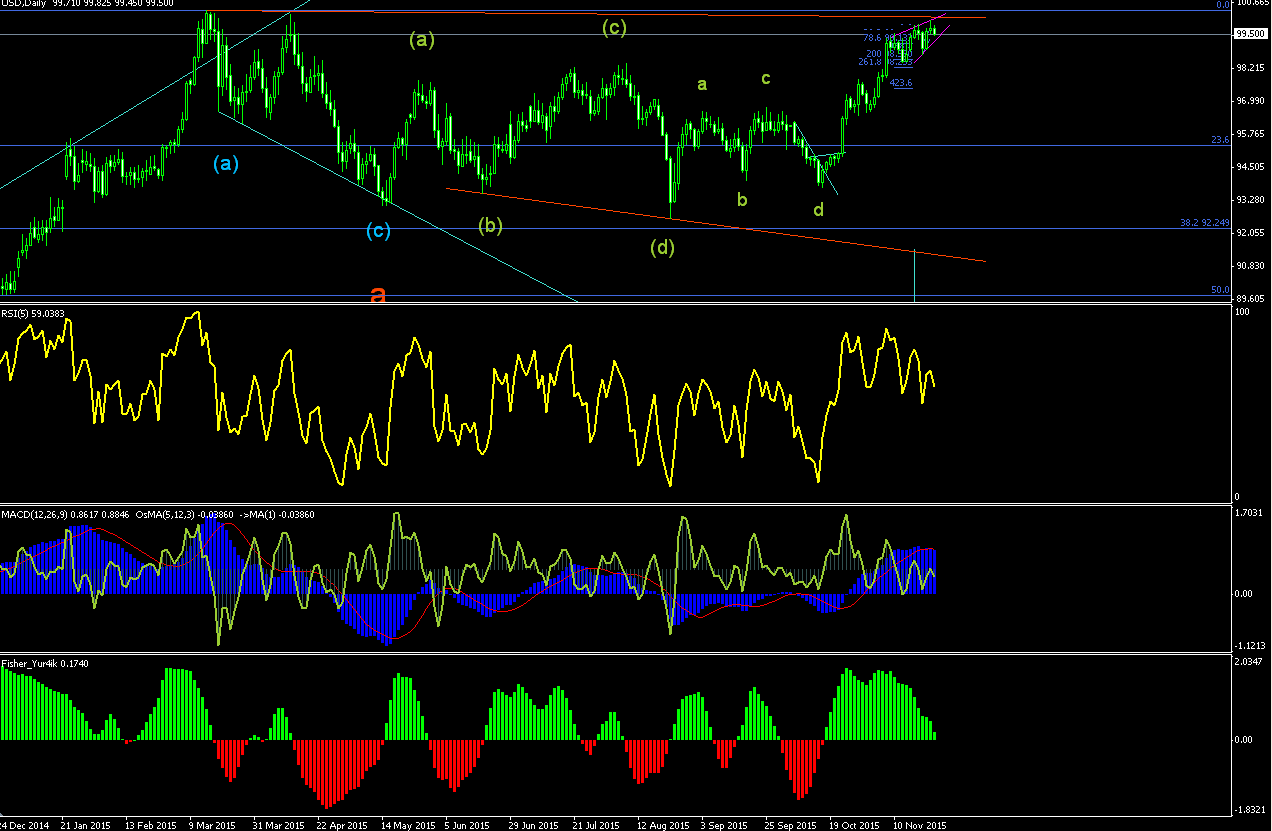Click the 90.830 price axis value
The width and height of the screenshot is (1272, 831).
pos(1251,266)
